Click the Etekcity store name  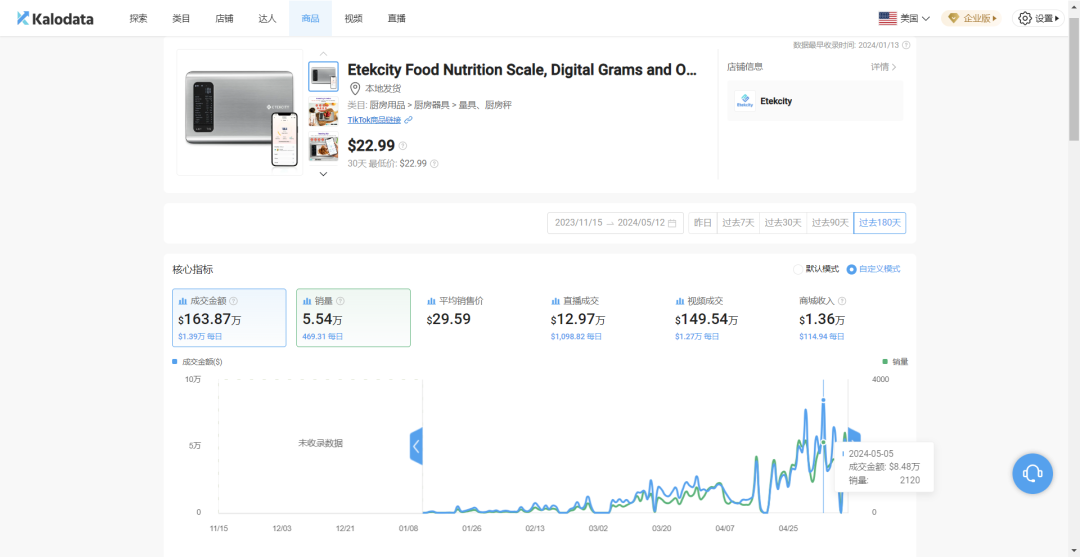click(x=776, y=101)
